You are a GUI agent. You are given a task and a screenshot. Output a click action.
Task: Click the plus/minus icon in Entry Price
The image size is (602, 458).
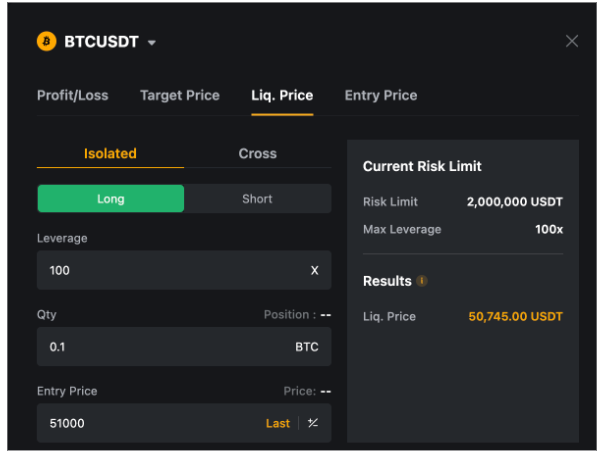click(x=313, y=423)
